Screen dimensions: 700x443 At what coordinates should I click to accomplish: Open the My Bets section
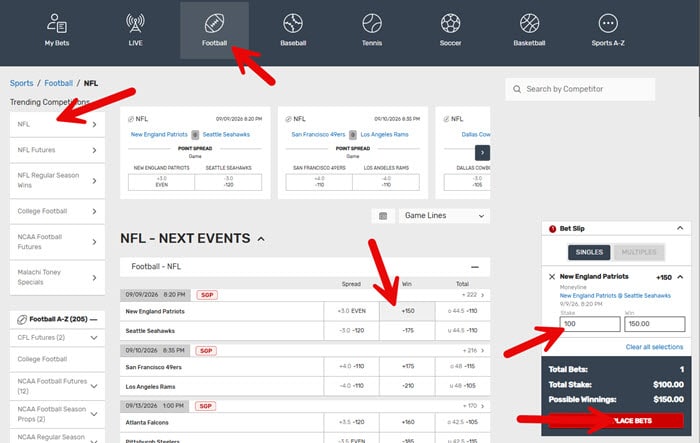pos(57,30)
